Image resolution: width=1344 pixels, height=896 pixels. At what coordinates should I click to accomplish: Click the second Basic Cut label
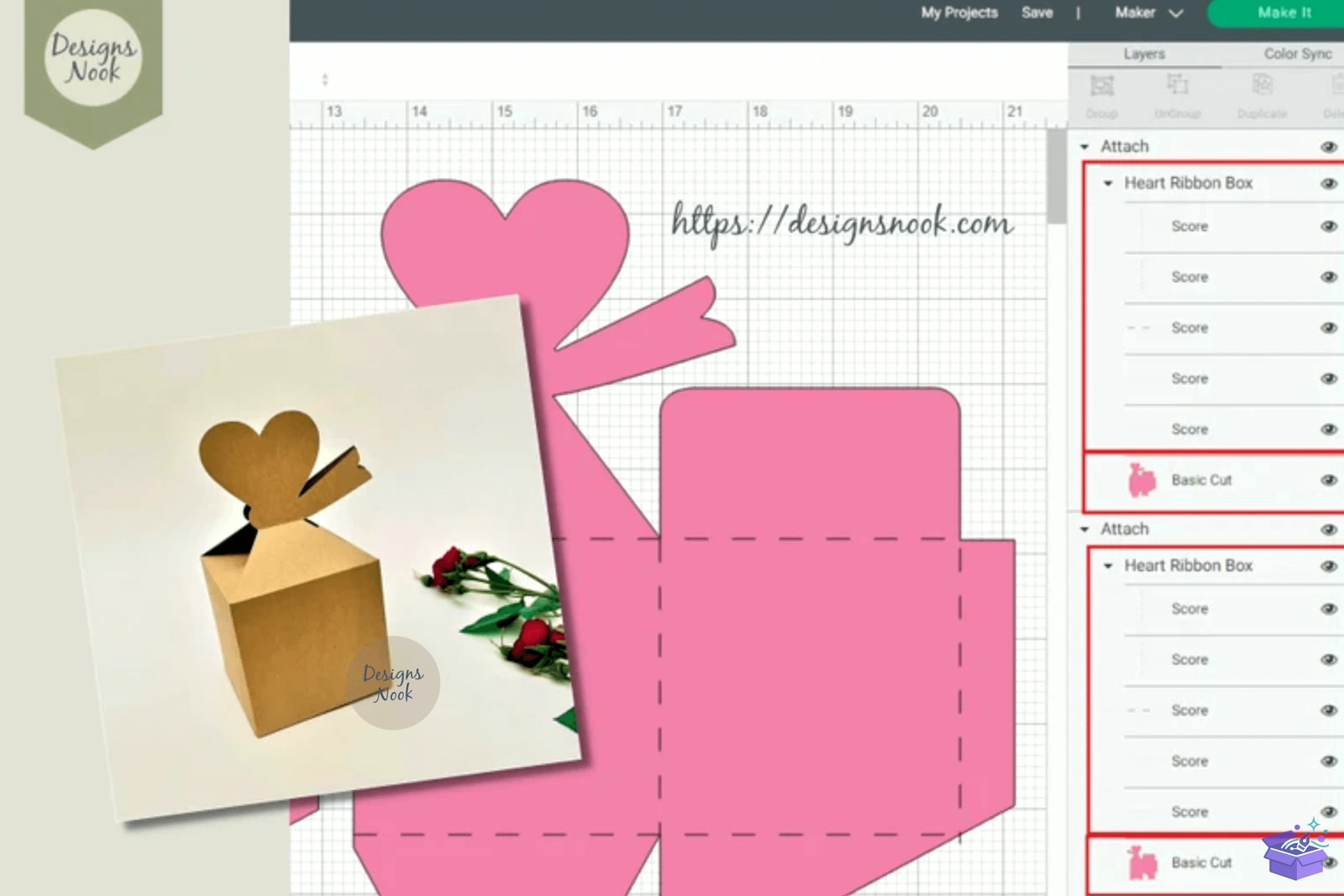click(x=1201, y=863)
